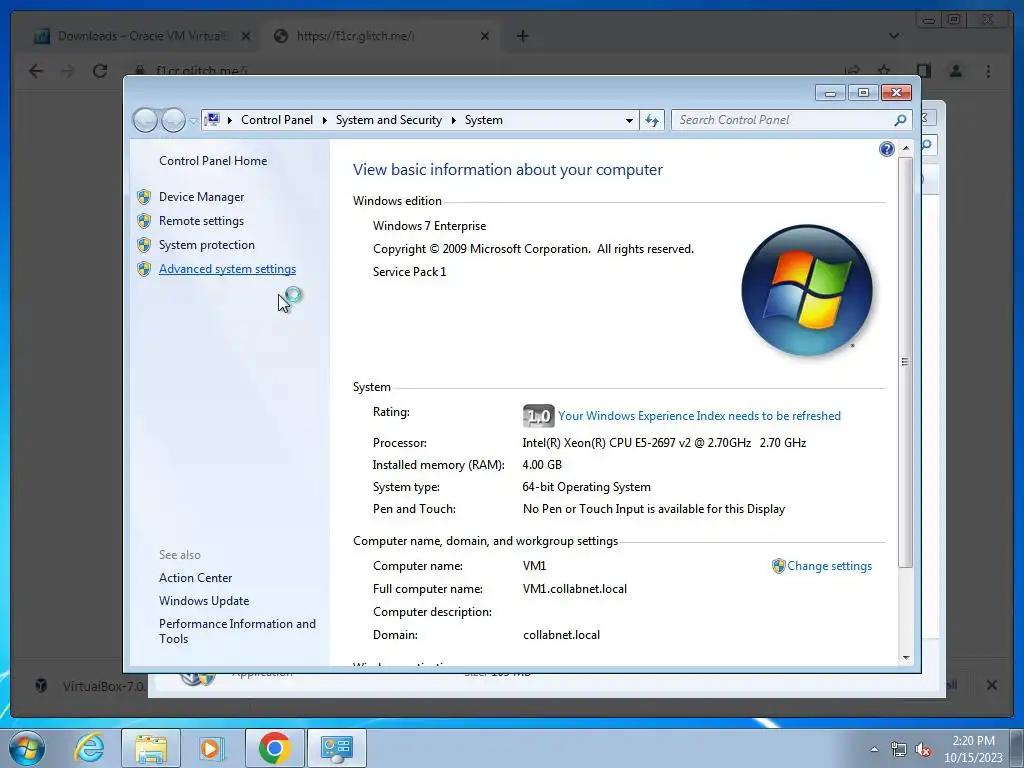1024x768 pixels.
Task: Expand arrow after Control Panel breadcrumb
Action: (x=325, y=121)
